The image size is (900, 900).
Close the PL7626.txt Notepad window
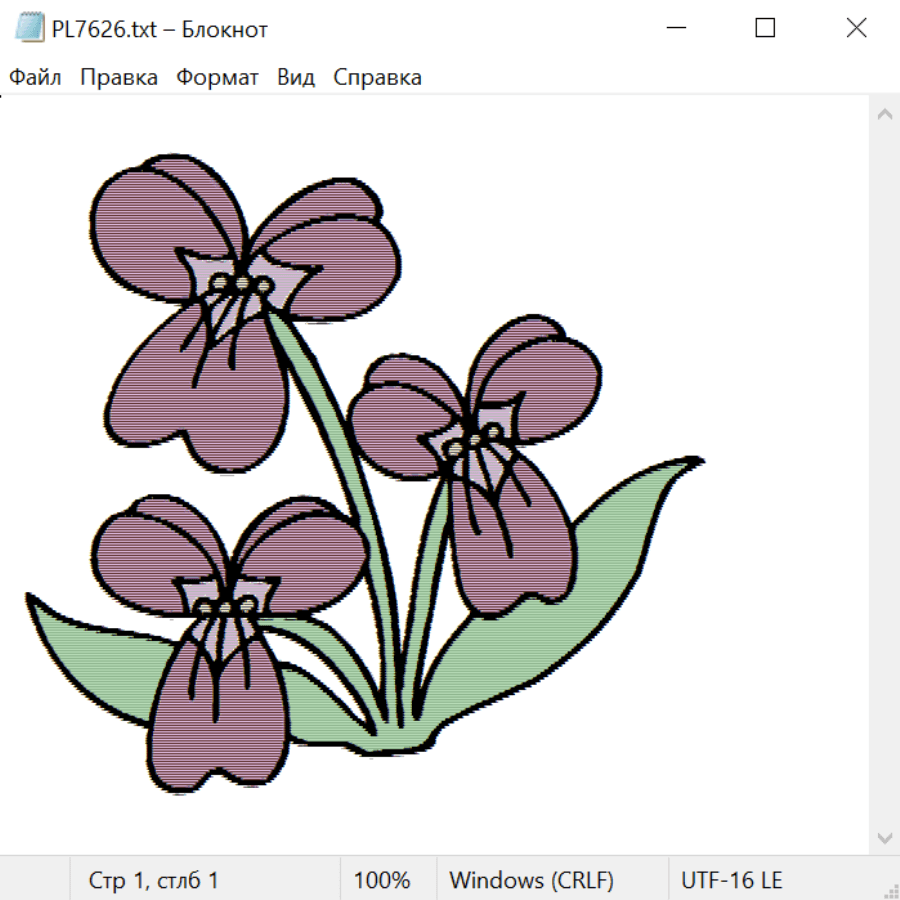click(x=856, y=29)
